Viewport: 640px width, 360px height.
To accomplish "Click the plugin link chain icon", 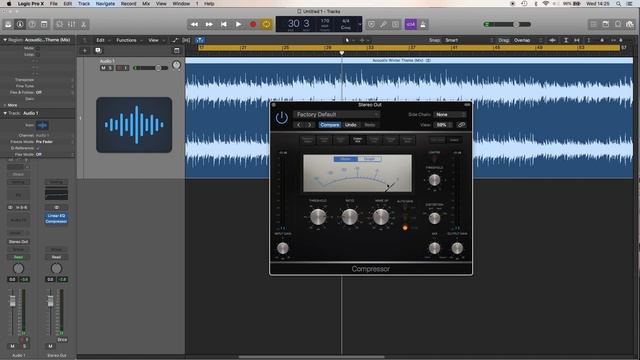I will point(461,125).
